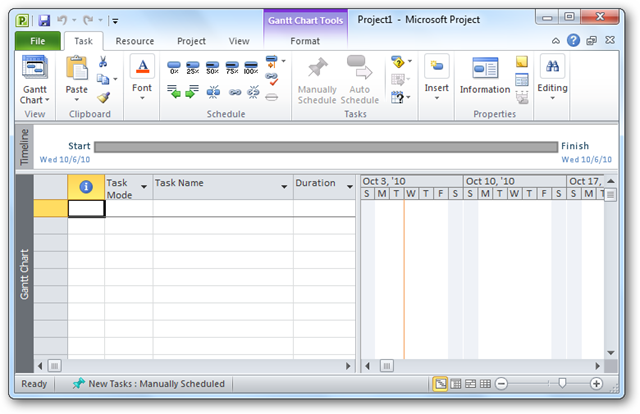
Task: Click the Auto Schedule button
Action: tap(360, 80)
